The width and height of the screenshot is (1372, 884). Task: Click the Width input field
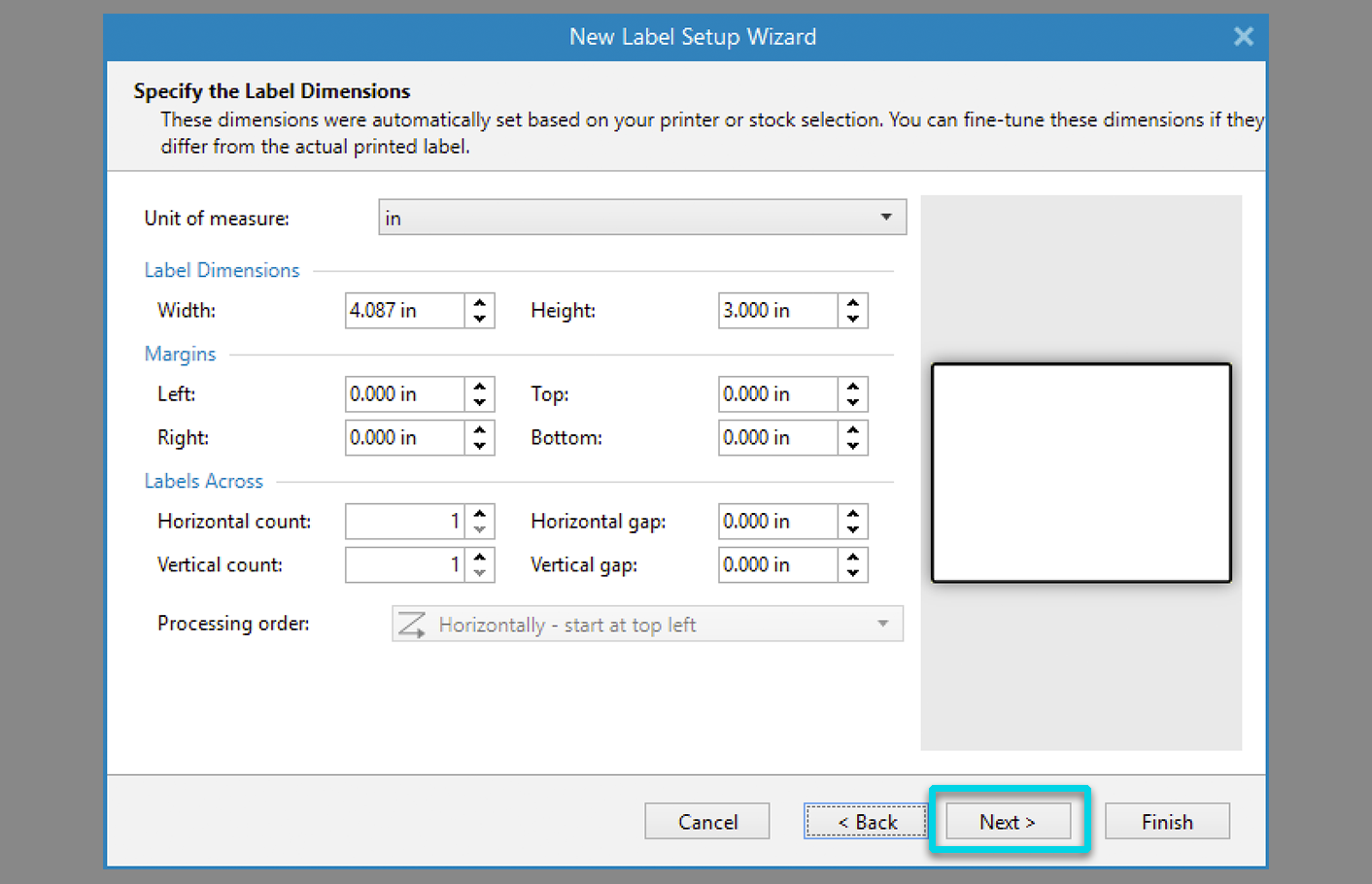pyautogui.click(x=404, y=311)
